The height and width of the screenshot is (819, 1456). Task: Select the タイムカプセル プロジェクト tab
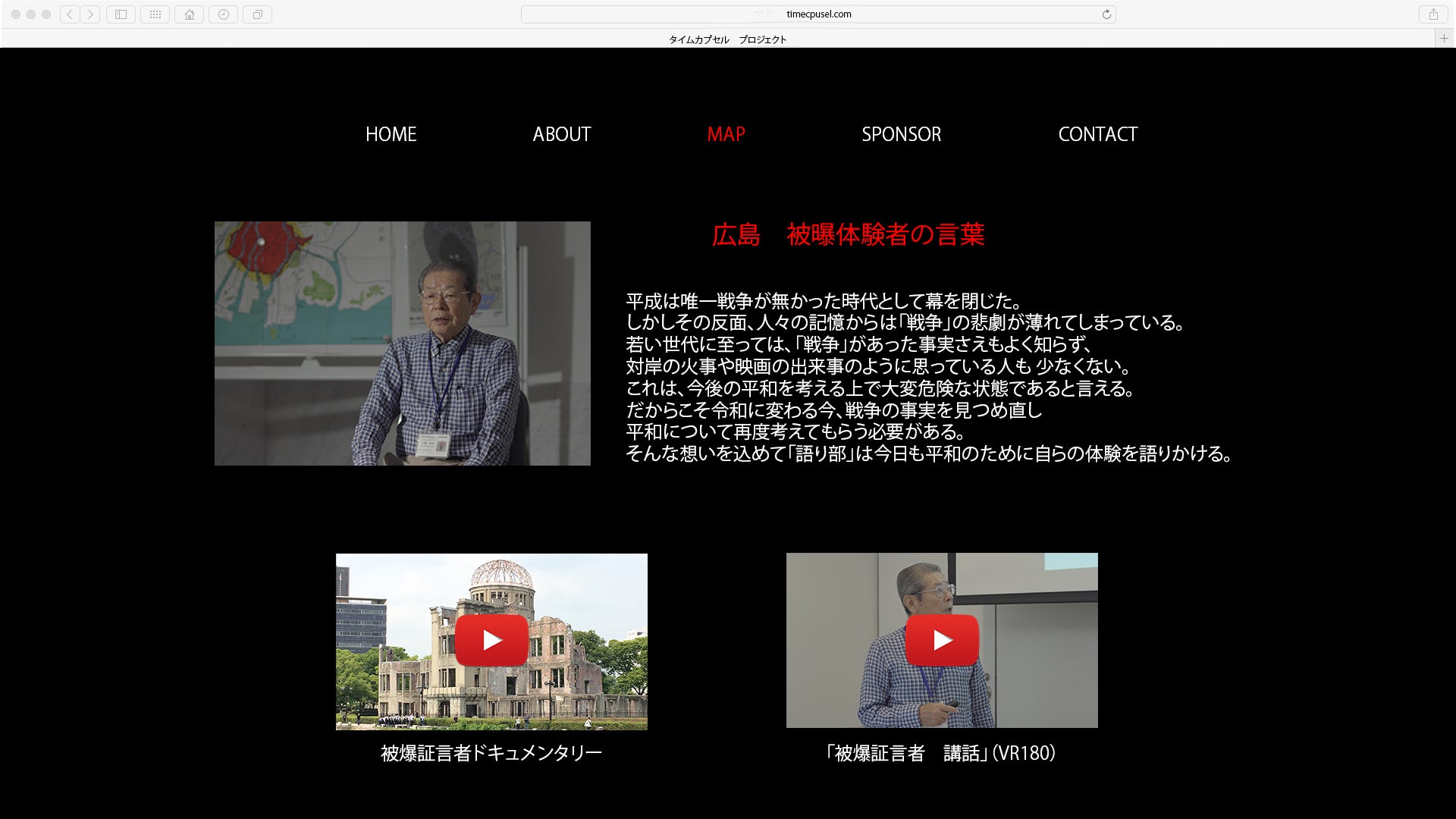point(726,39)
